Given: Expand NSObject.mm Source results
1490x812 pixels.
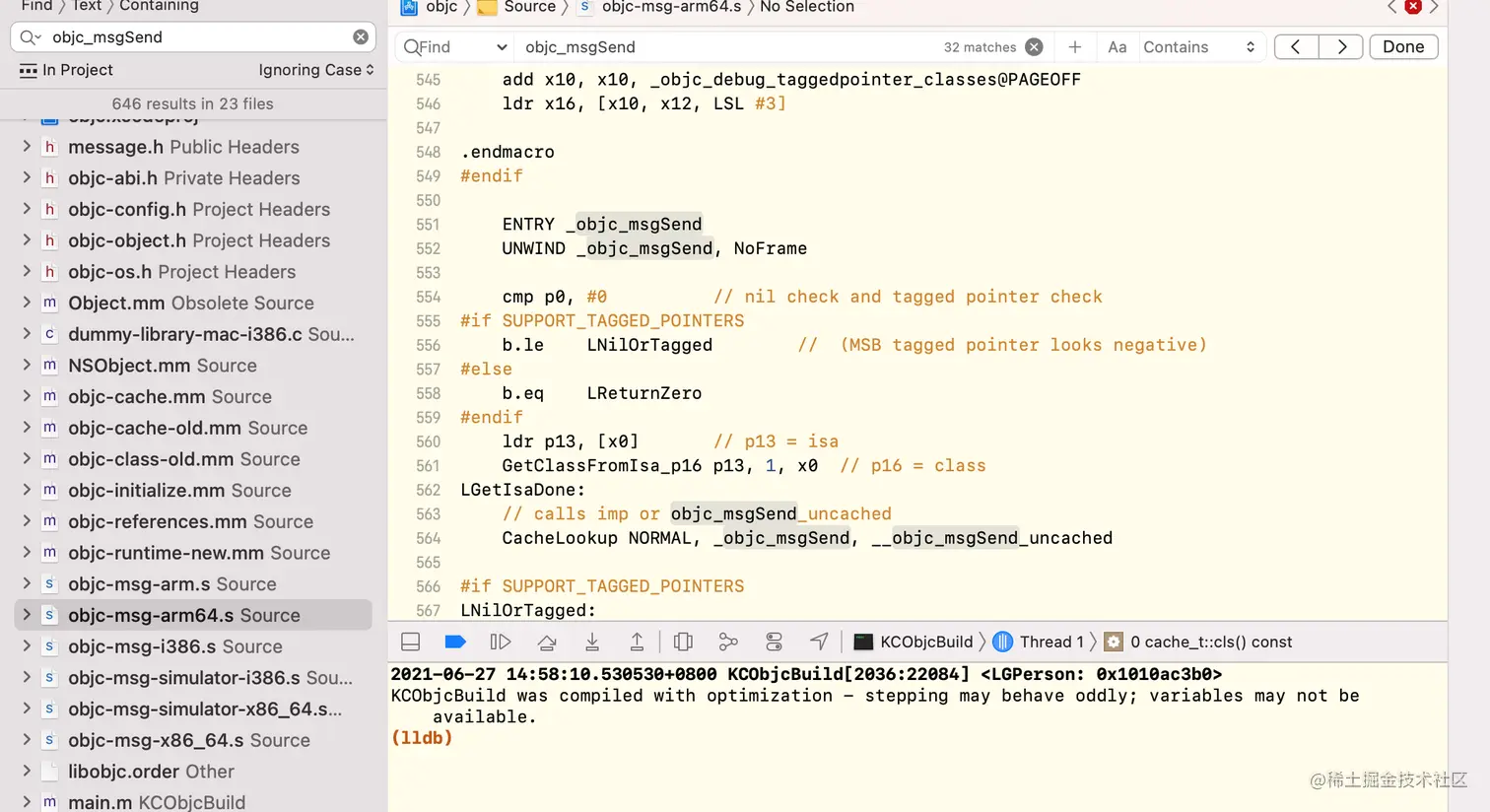Looking at the screenshot, I should pyautogui.click(x=27, y=366).
